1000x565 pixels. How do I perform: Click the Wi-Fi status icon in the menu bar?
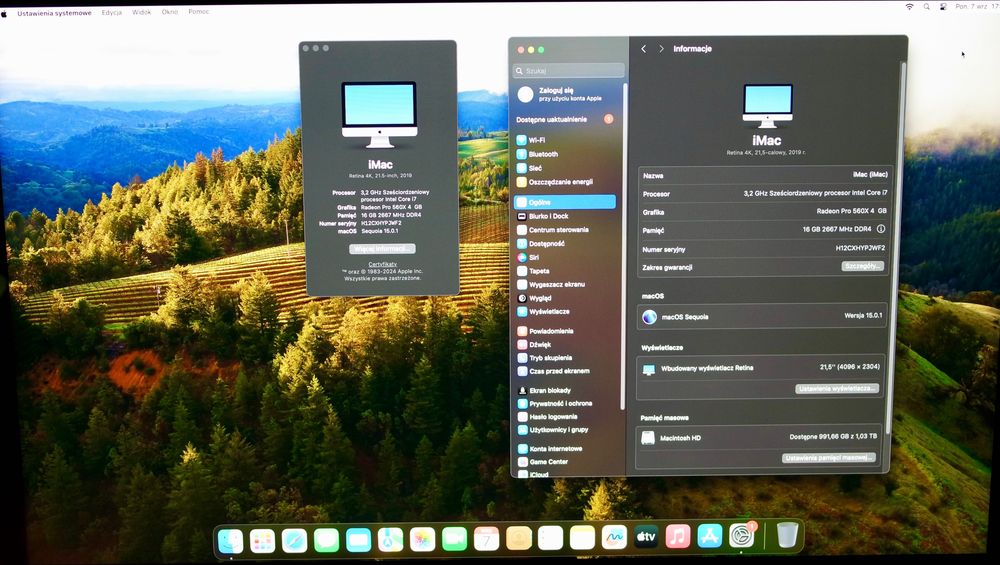pos(909,6)
